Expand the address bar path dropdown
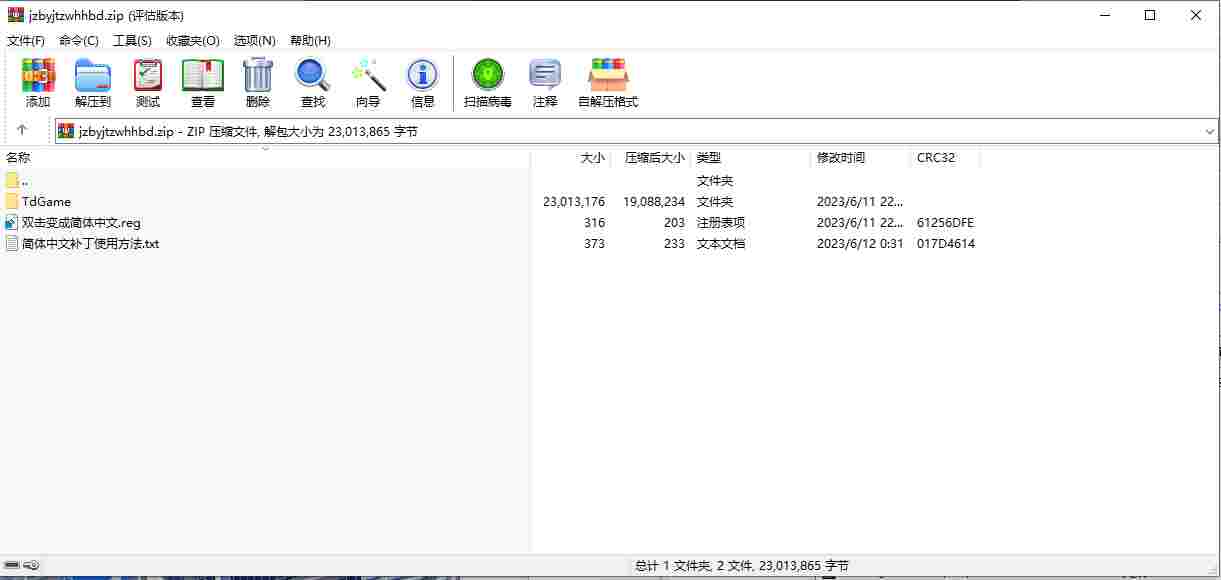The width and height of the screenshot is (1221, 580). click(1210, 131)
